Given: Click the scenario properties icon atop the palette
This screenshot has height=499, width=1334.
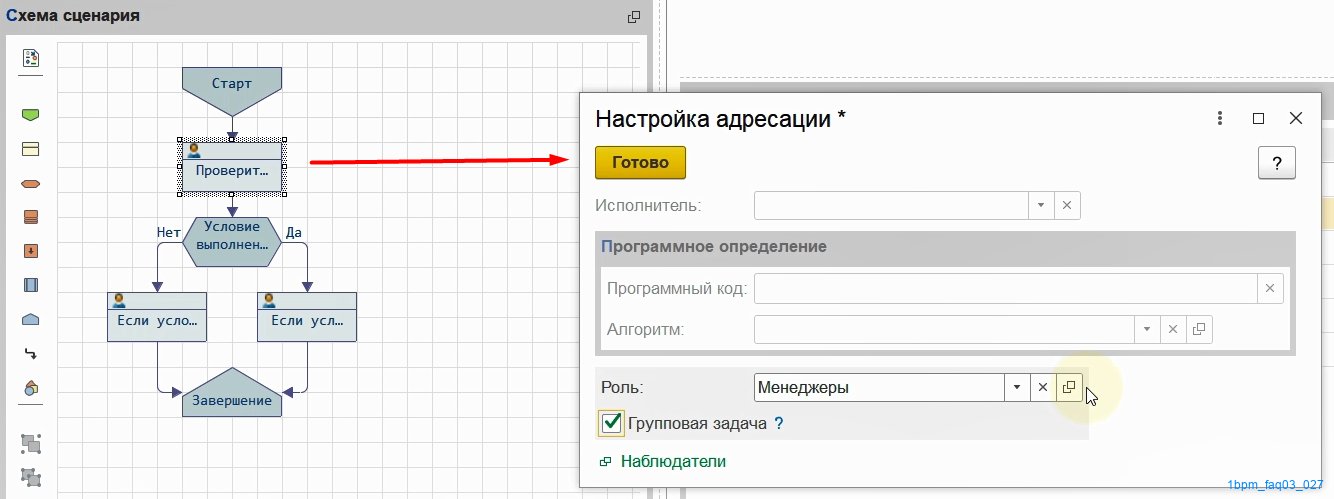Looking at the screenshot, I should coord(30,58).
